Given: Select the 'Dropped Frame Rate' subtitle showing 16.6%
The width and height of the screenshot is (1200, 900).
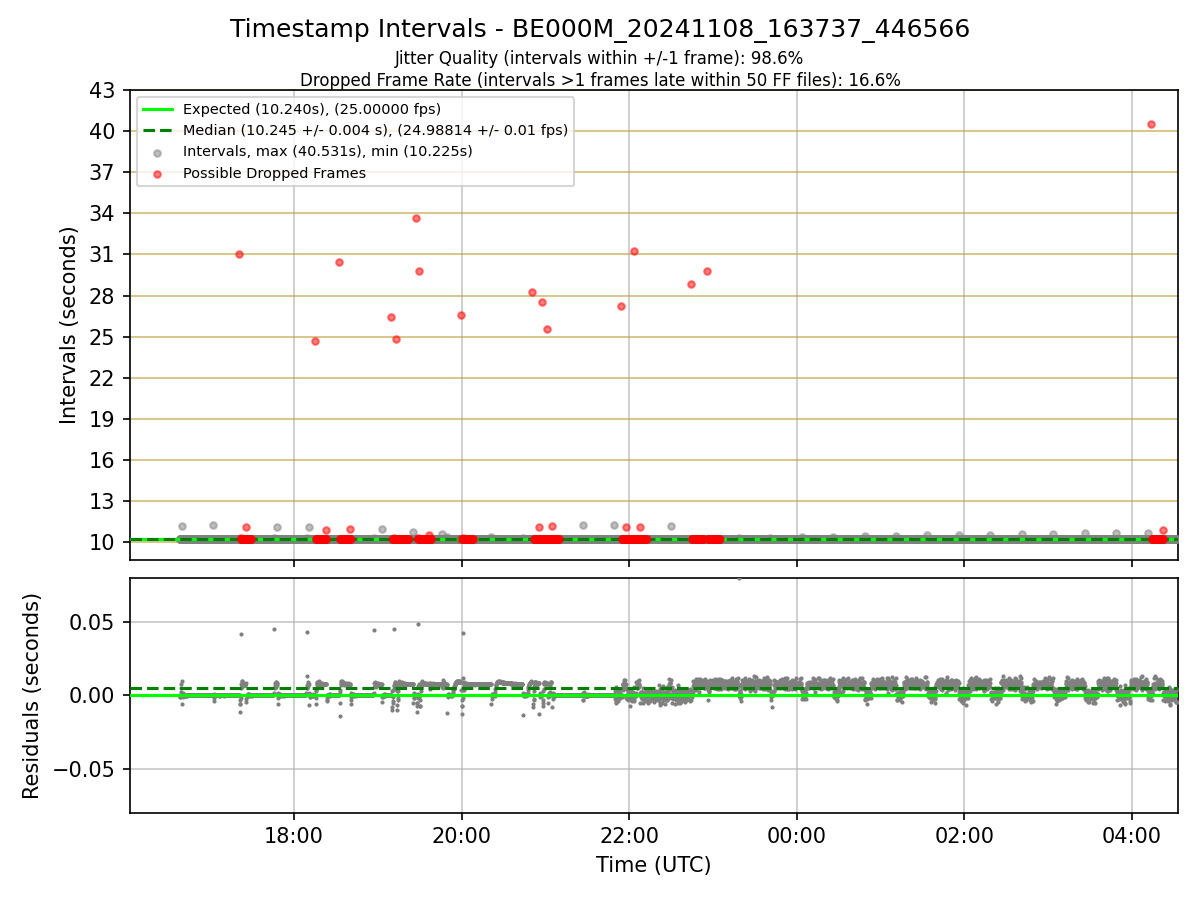Looking at the screenshot, I should (x=600, y=80).
